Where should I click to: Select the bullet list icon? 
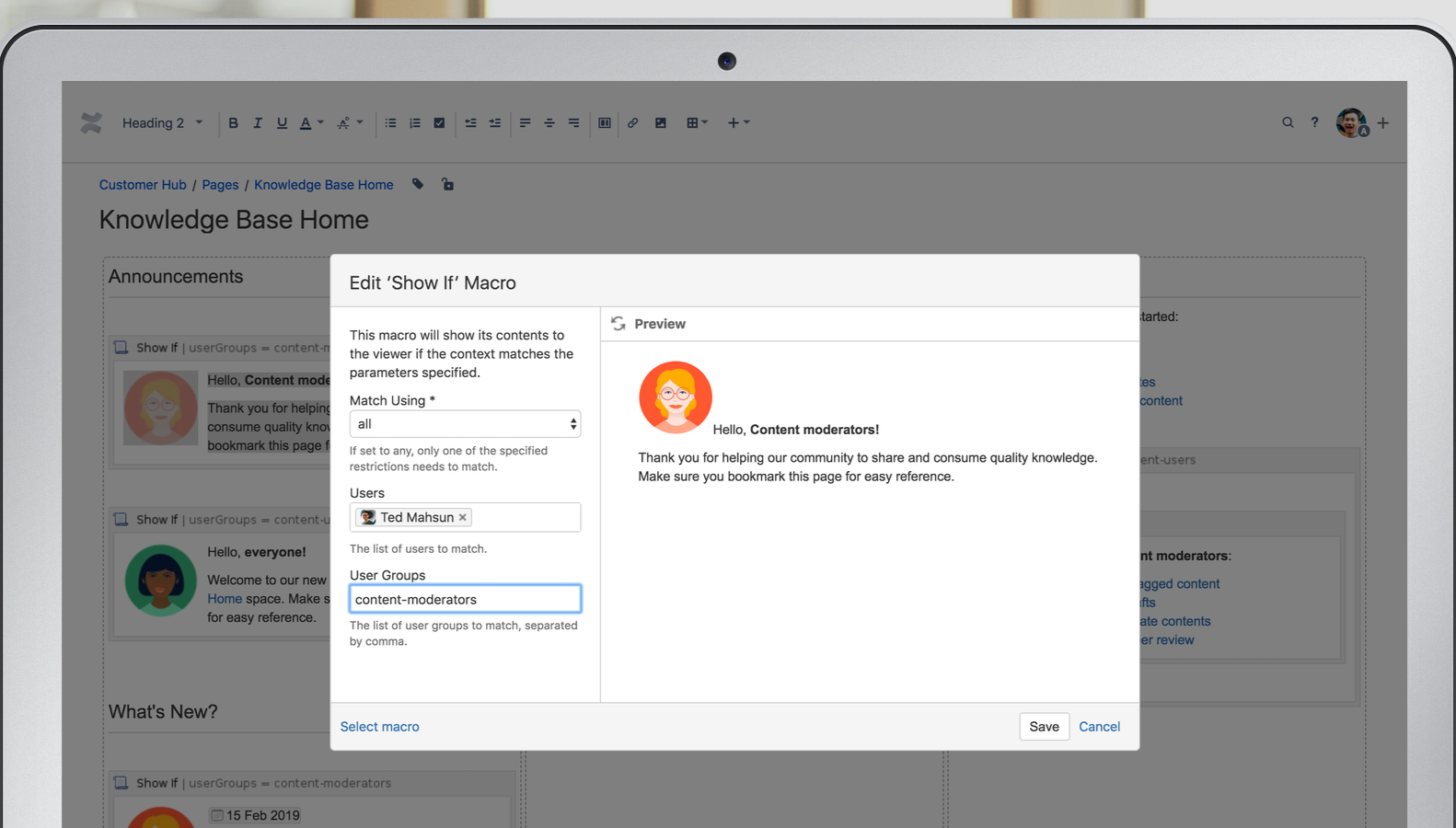pyautogui.click(x=390, y=123)
